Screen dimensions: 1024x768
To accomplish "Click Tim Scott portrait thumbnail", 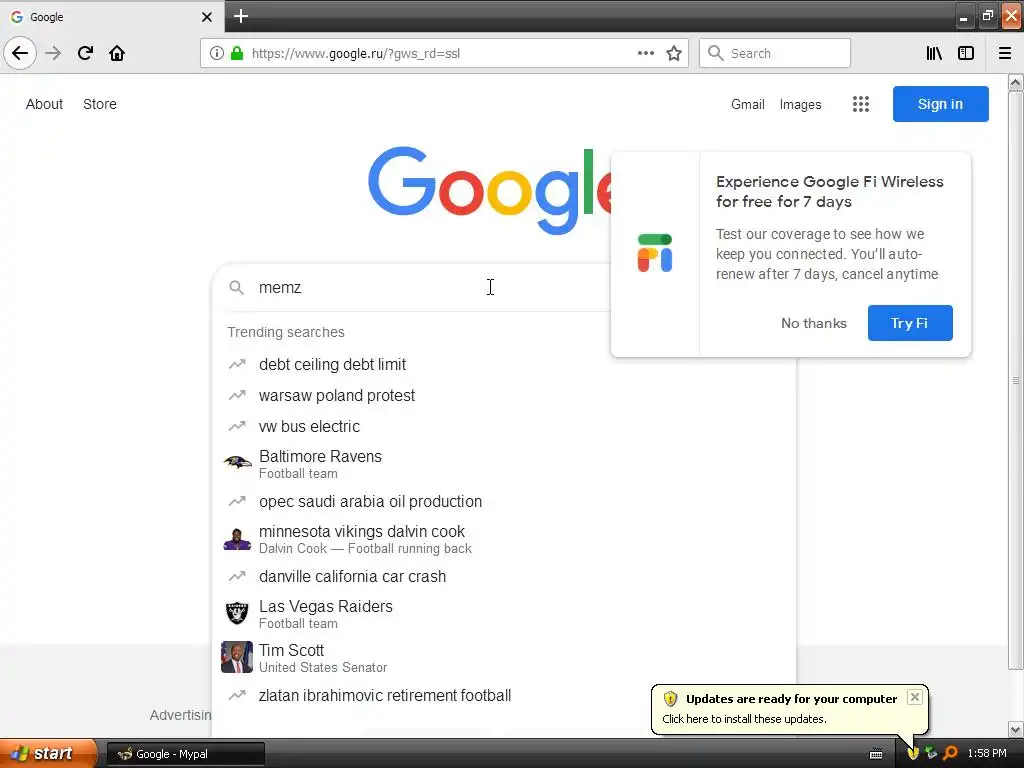I will click(237, 657).
